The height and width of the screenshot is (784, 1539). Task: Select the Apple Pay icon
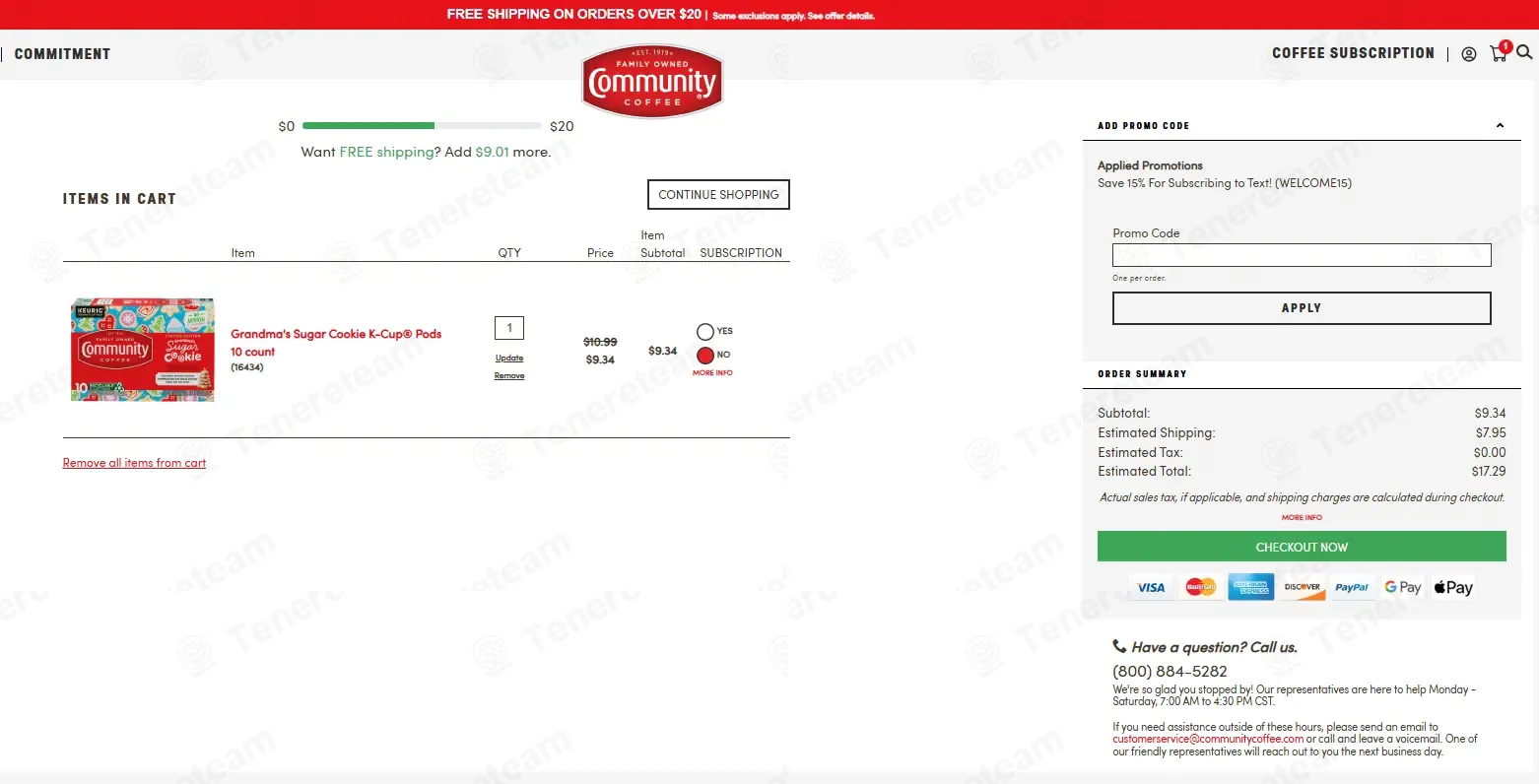pyautogui.click(x=1453, y=588)
